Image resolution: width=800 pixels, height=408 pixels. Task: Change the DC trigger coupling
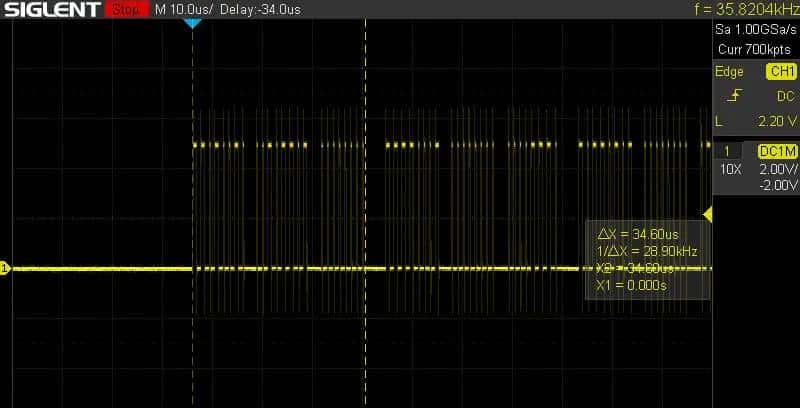785,96
